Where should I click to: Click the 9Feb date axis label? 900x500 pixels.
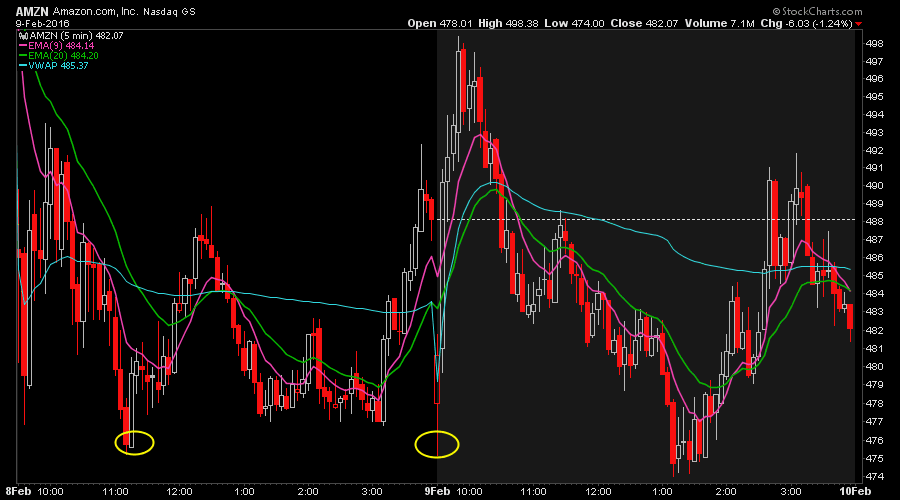437,491
